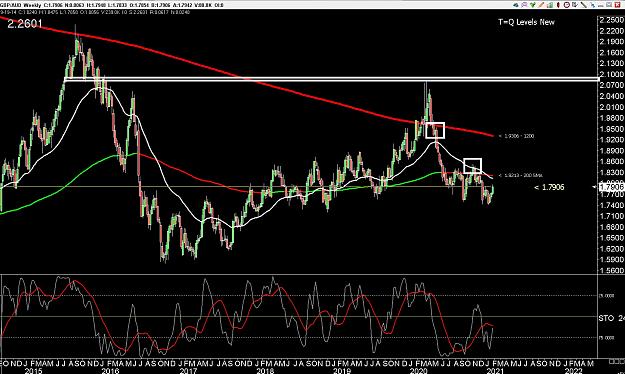Click the 1.9306 - 1200 moving average label
The width and height of the screenshot is (625, 374).
coord(517,136)
